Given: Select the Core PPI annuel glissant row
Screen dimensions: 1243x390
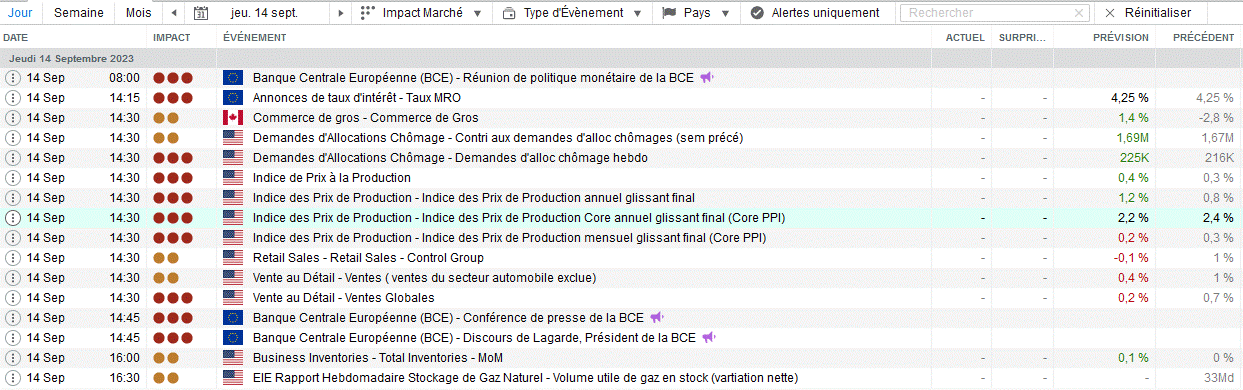Looking at the screenshot, I should [621, 217].
